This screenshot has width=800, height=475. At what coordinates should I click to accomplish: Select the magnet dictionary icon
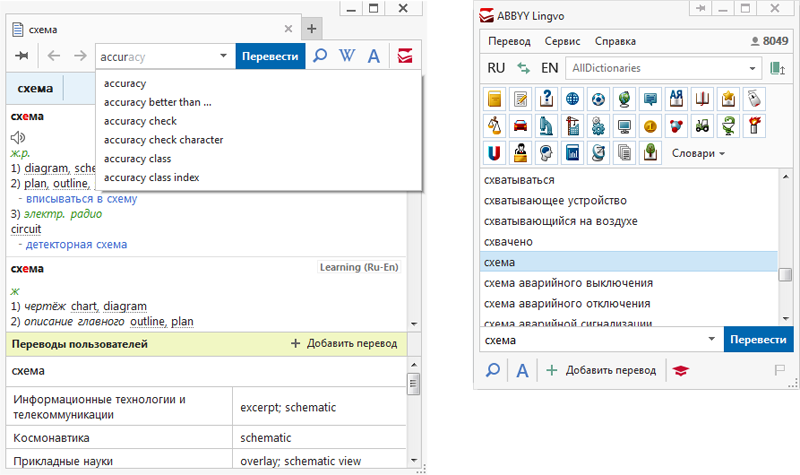coord(494,153)
